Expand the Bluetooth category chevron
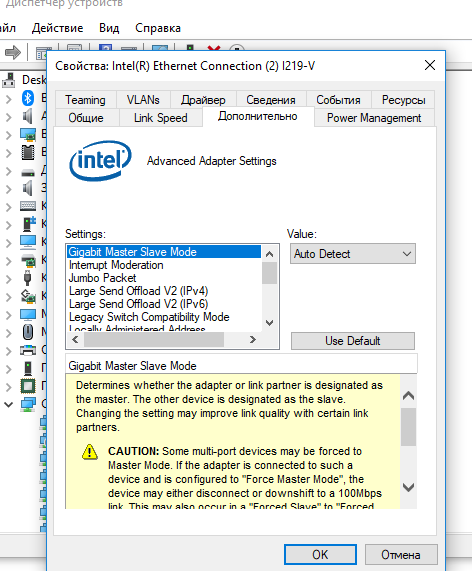The image size is (472, 571). pos(9,99)
